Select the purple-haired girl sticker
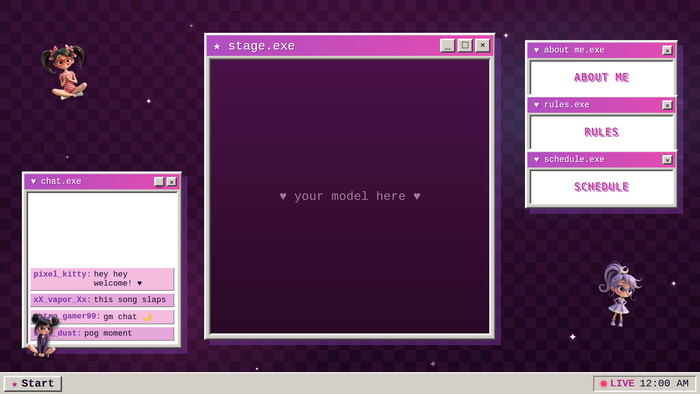 pyautogui.click(x=620, y=294)
